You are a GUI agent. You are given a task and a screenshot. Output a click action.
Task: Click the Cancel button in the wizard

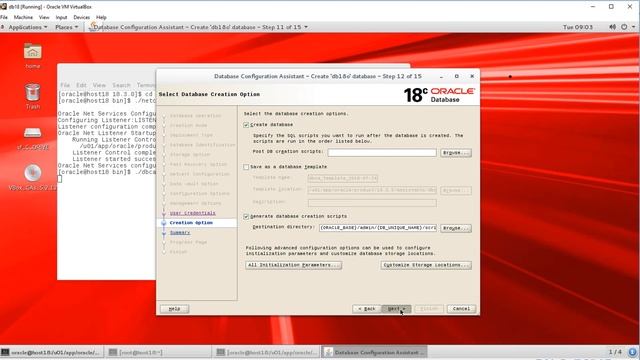pyautogui.click(x=461, y=309)
